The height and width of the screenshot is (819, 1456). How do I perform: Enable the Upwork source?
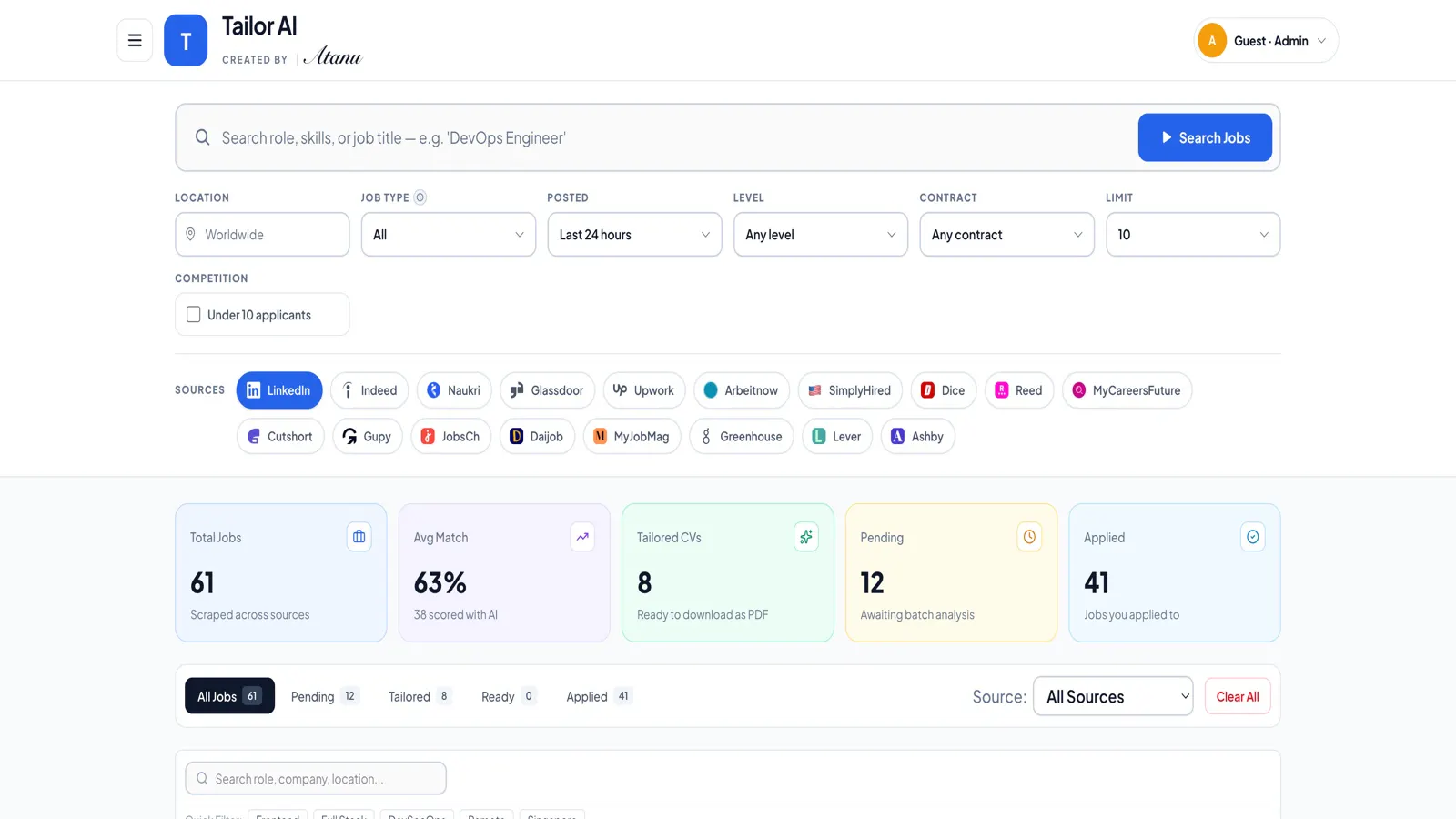tap(644, 390)
